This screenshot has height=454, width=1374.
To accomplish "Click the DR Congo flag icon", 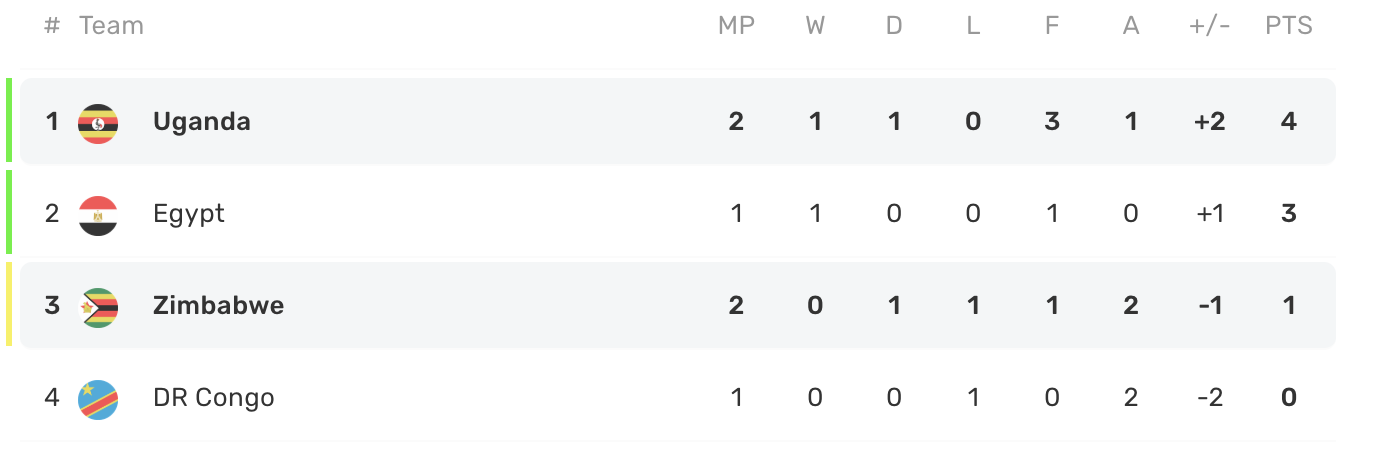I will [x=98, y=398].
